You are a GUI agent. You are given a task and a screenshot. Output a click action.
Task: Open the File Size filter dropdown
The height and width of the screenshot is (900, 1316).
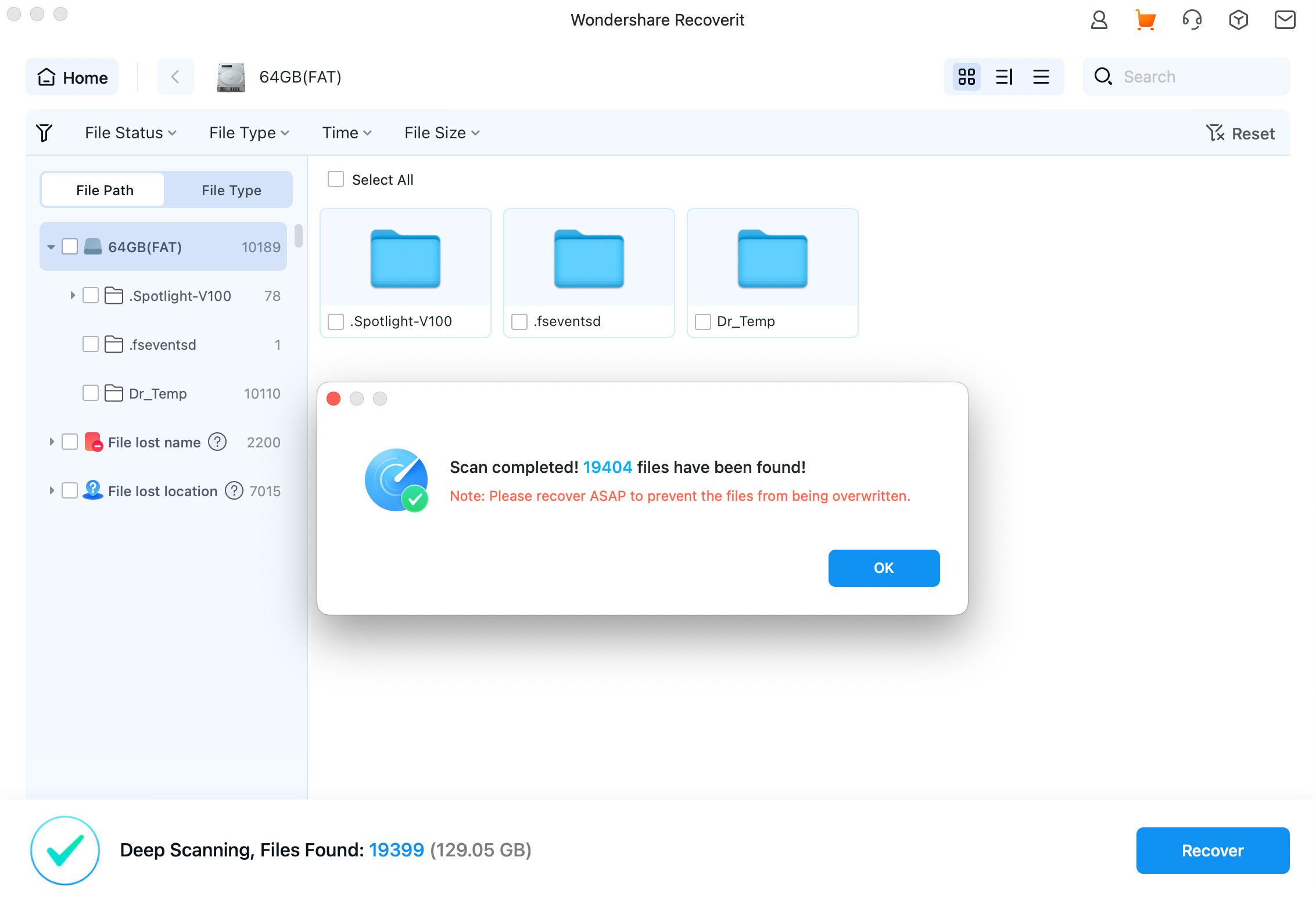click(442, 133)
